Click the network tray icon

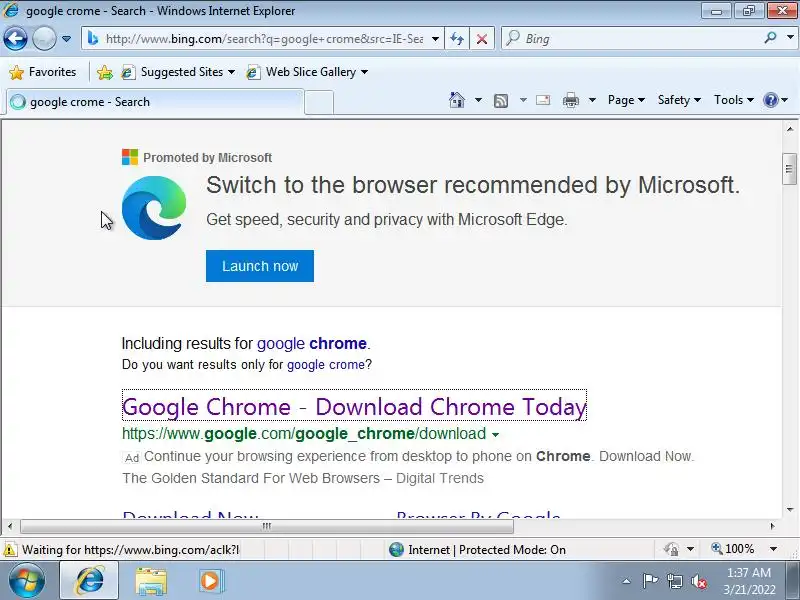pyautogui.click(x=674, y=581)
